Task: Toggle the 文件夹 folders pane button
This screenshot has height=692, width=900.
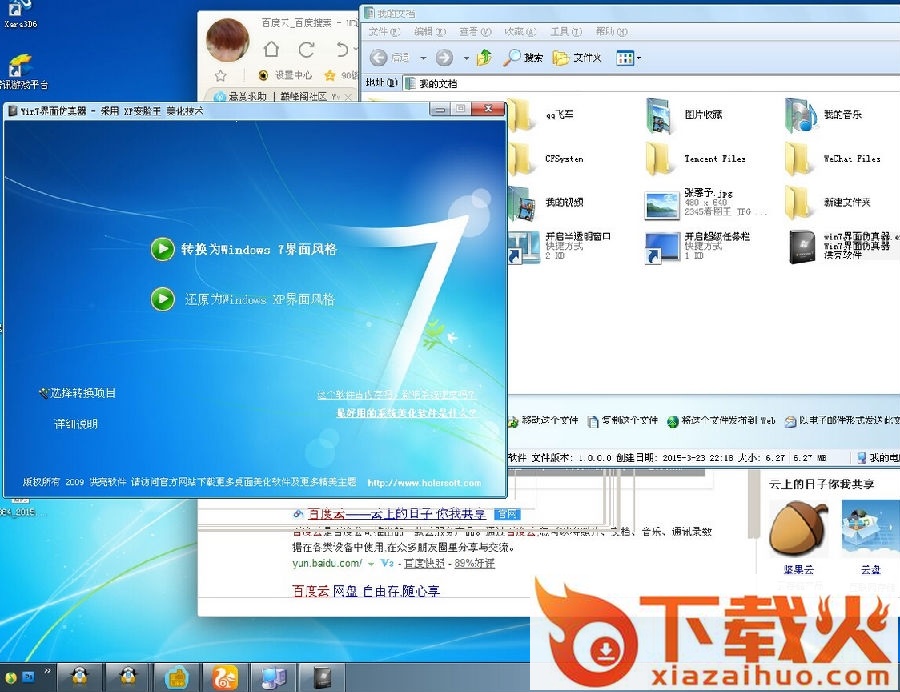Action: pyautogui.click(x=577, y=57)
